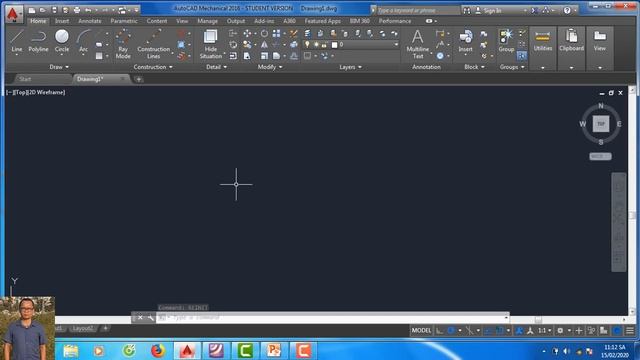Click the workspace switching gear icon
Image resolution: width=640 pixels, height=360 pixels.
point(560,331)
